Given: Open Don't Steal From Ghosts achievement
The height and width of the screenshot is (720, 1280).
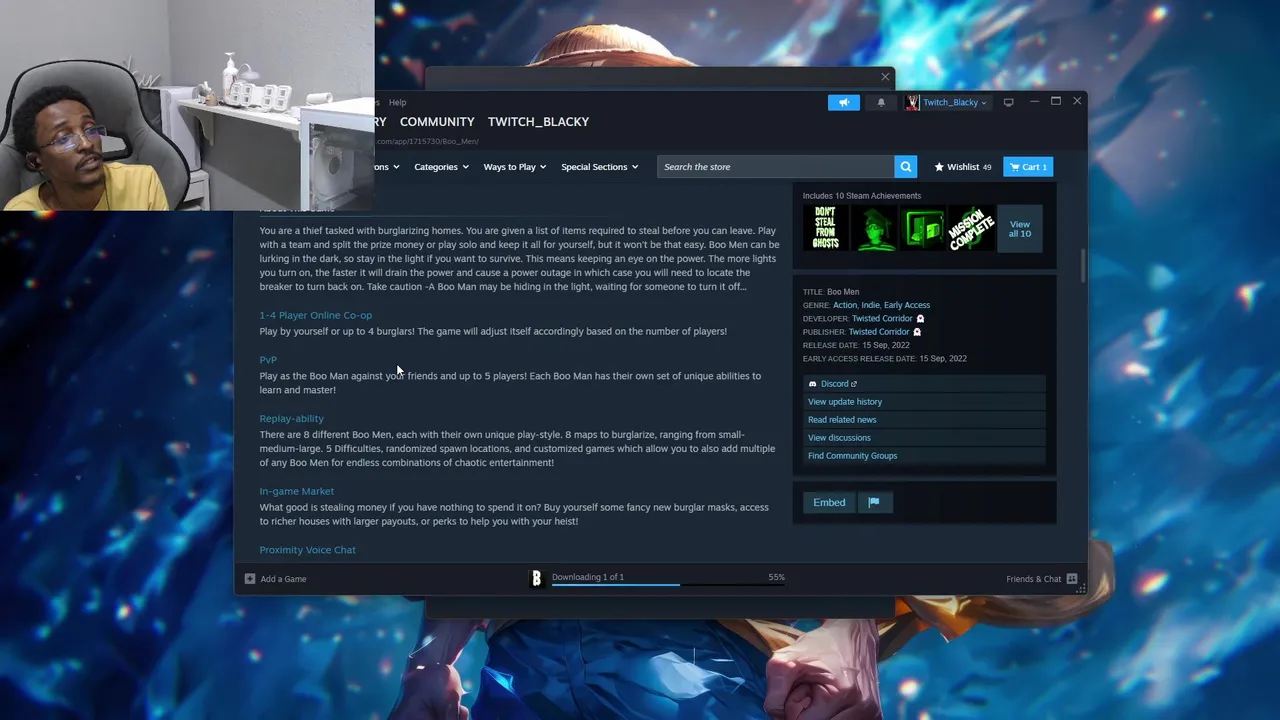Looking at the screenshot, I should (825, 228).
